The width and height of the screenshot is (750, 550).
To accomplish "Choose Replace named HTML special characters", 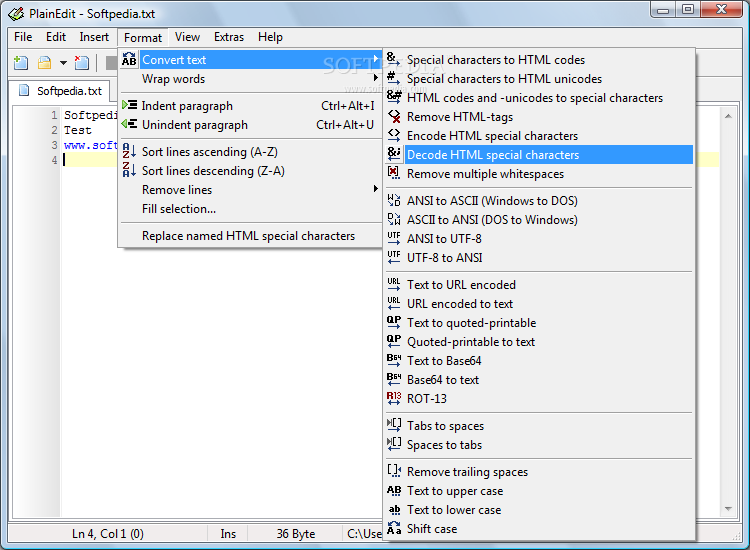I will click(x=251, y=236).
